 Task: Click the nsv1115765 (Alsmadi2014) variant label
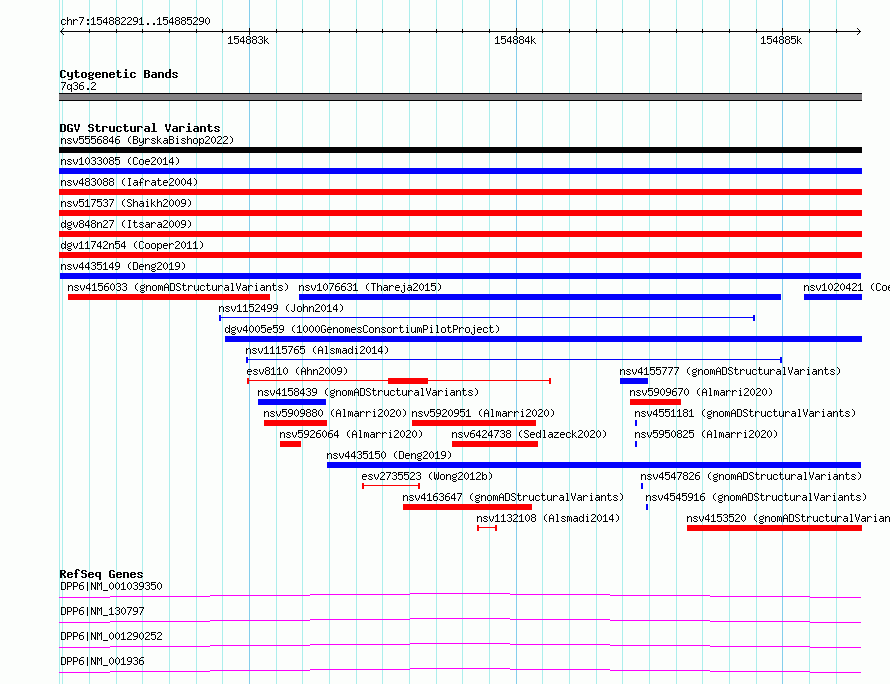(x=317, y=350)
